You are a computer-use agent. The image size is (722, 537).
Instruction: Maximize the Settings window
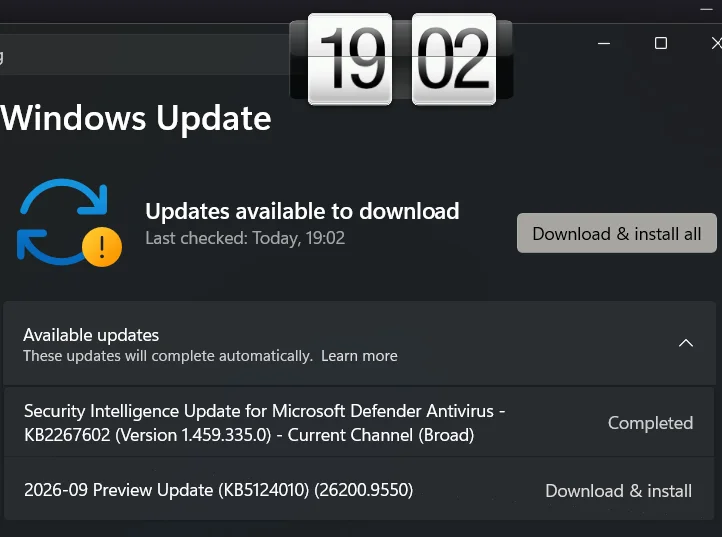pos(661,43)
